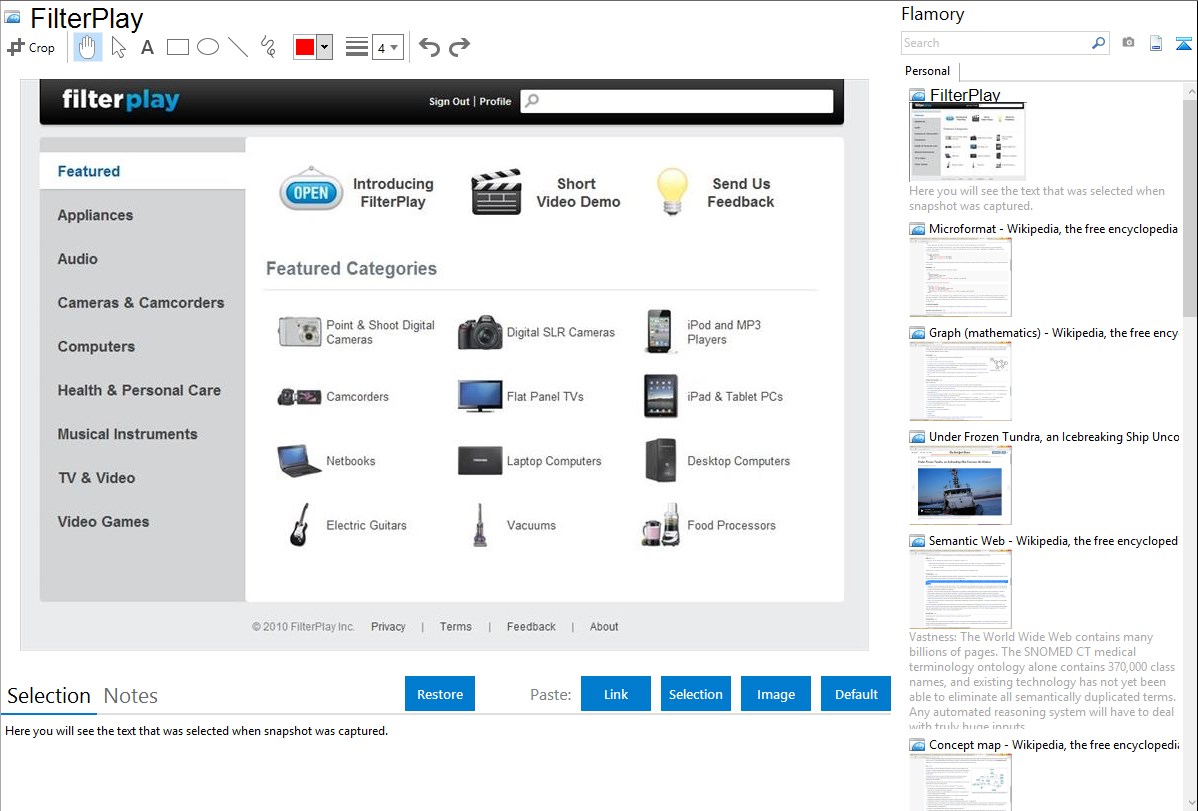The image size is (1198, 811).
Task: Click the iPad & Tablet PCs icon
Action: [661, 396]
